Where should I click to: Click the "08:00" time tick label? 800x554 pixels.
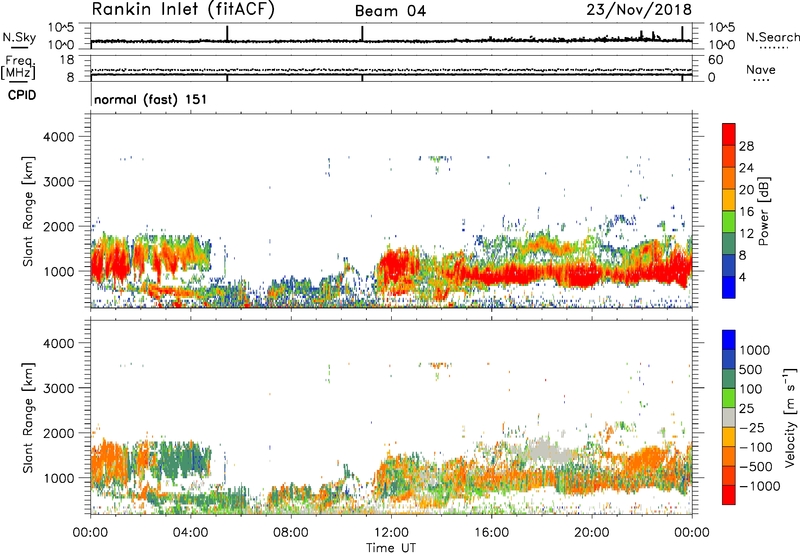click(x=291, y=533)
